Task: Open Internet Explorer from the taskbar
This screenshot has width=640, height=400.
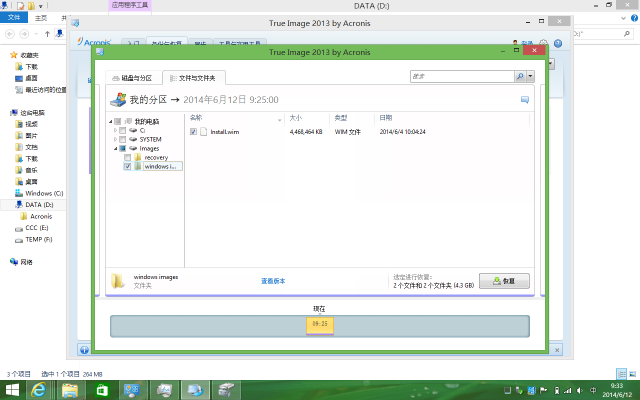Action: (x=39, y=390)
